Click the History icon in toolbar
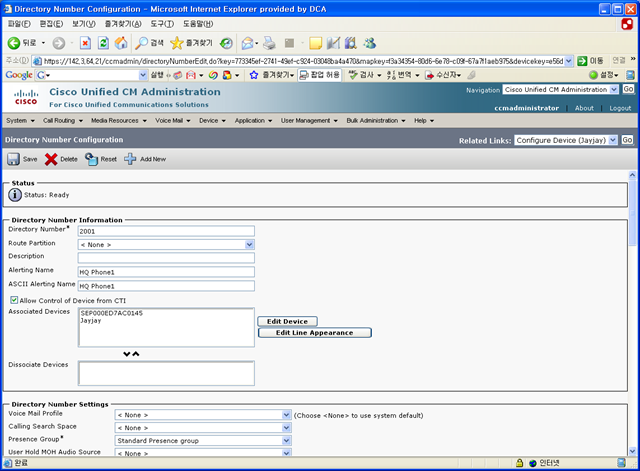Image resolution: width=640 pixels, height=471 pixels. pyautogui.click(x=226, y=43)
